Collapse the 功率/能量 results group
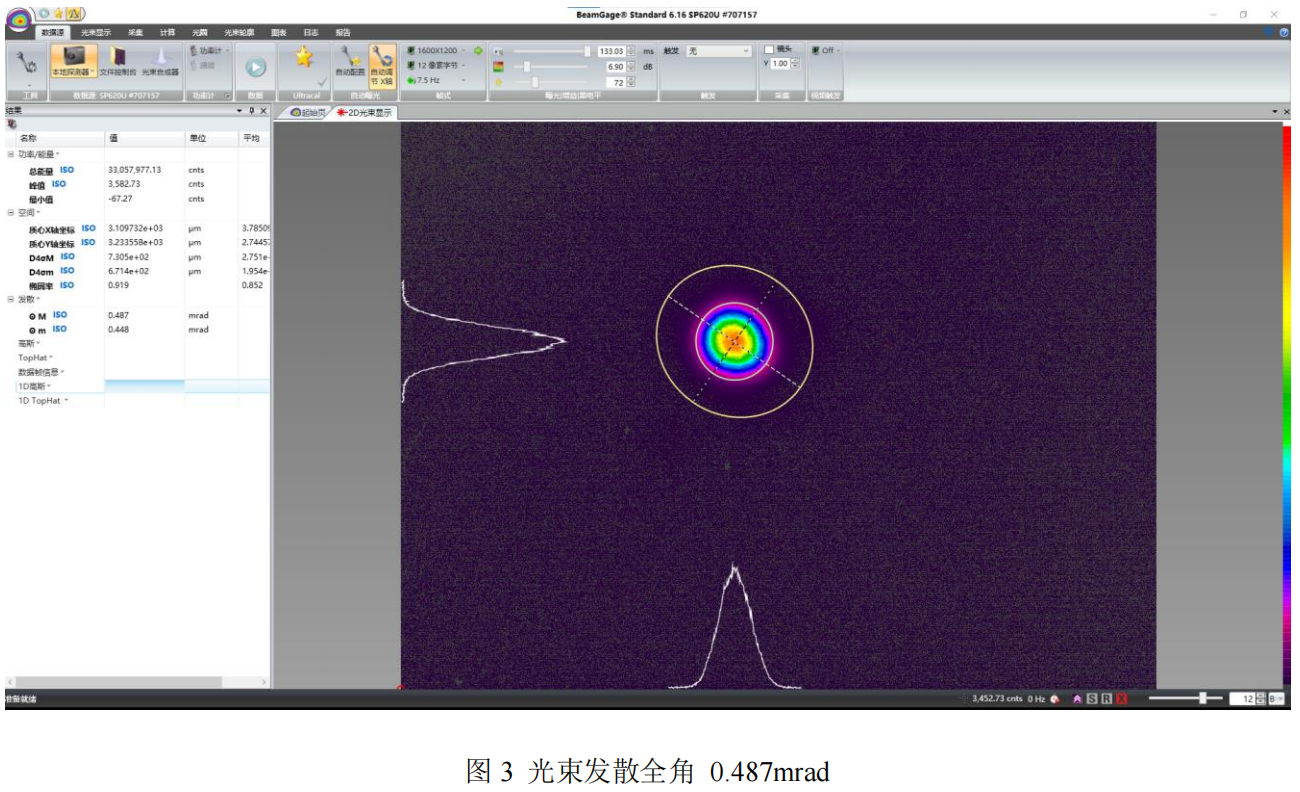 (x=11, y=154)
